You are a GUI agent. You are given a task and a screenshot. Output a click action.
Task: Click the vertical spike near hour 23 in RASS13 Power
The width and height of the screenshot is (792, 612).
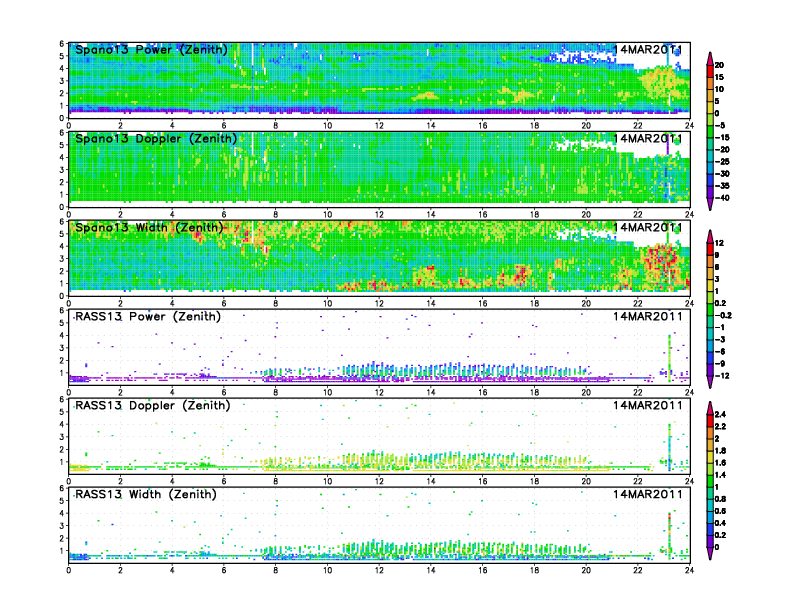click(669, 355)
